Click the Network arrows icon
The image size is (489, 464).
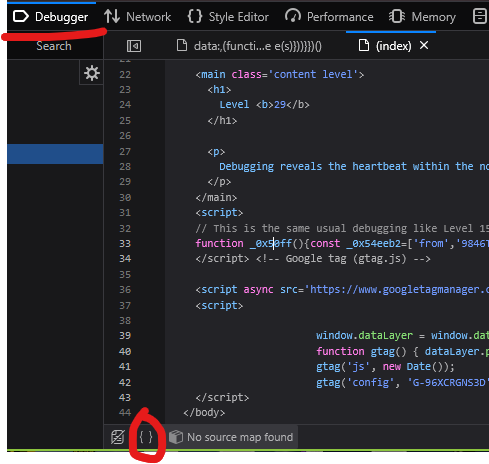tap(112, 16)
